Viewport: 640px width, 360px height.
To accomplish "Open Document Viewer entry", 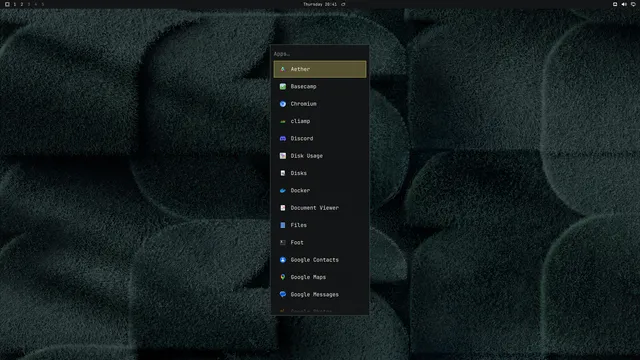I will pos(320,208).
